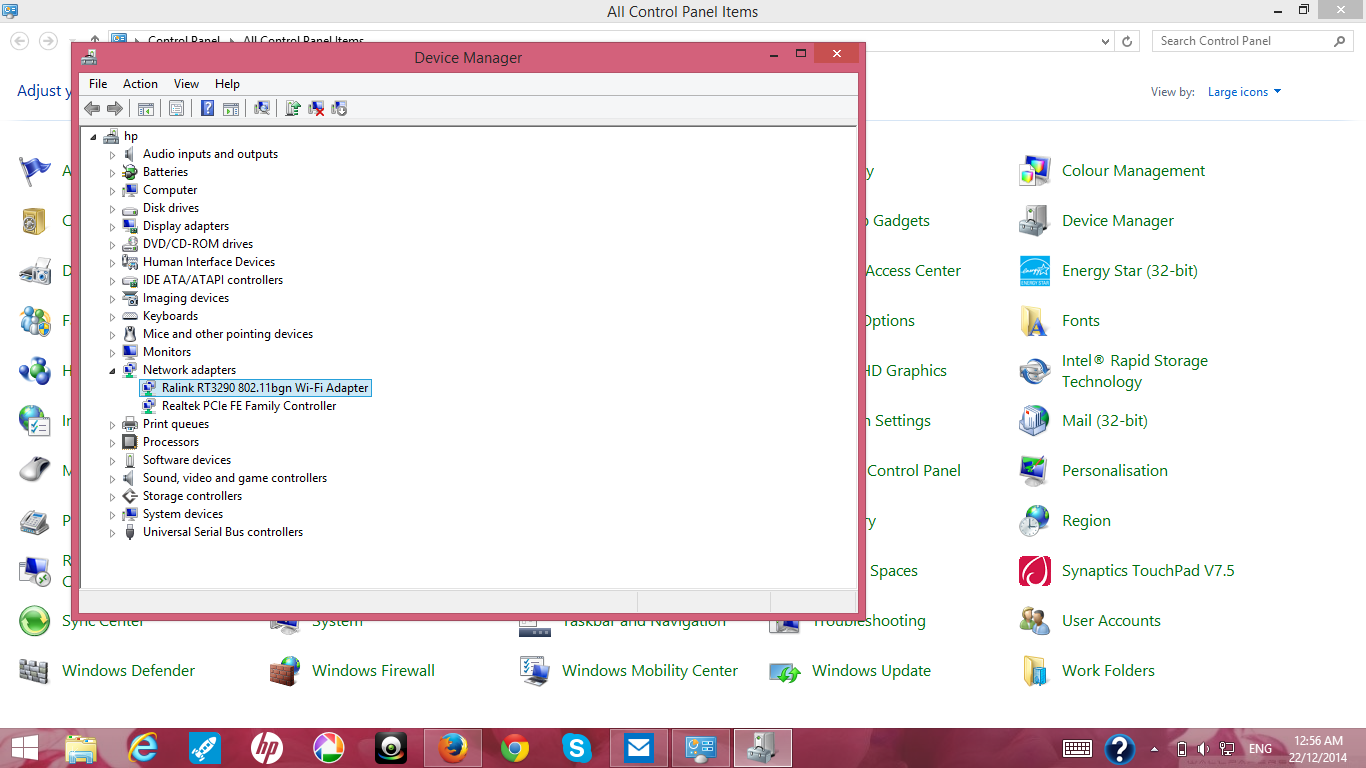Collapse the Network adapters node
The image size is (1366, 768).
[113, 371]
